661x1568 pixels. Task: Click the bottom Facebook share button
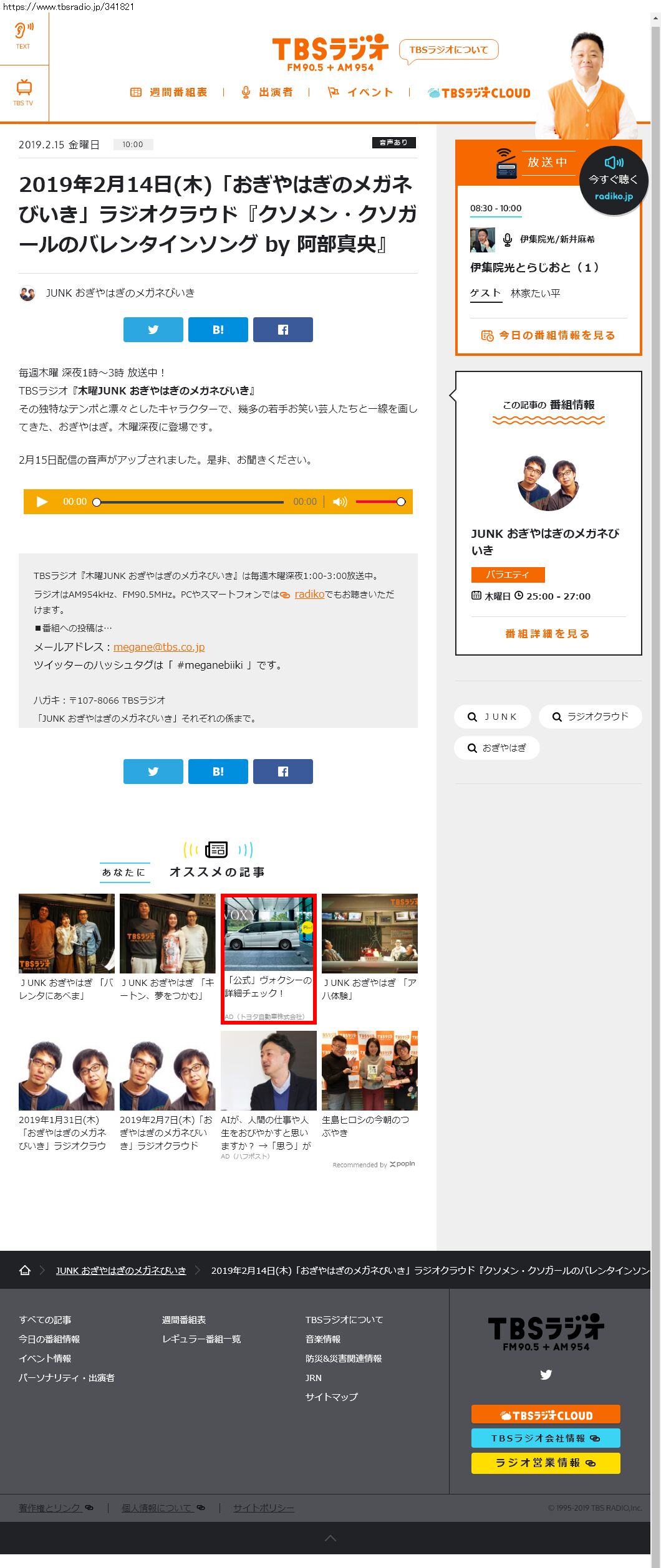click(x=283, y=772)
